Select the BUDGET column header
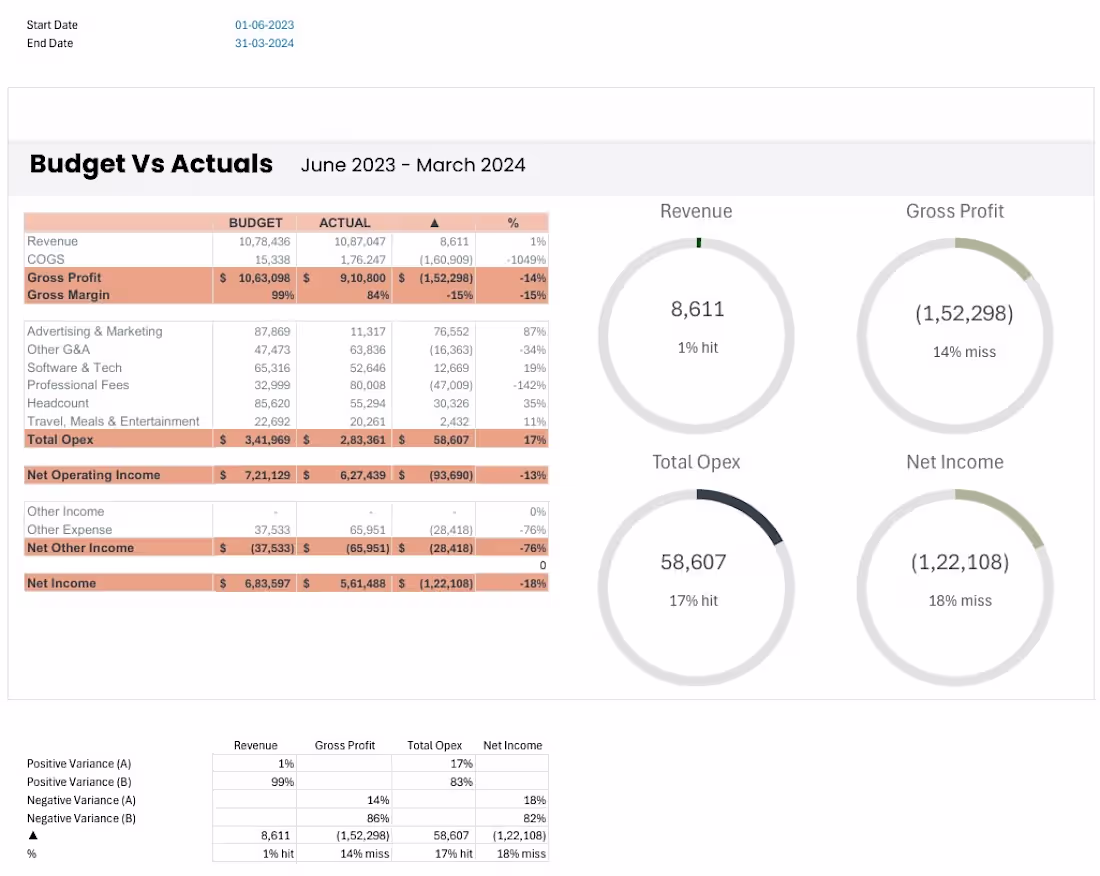1100x876 pixels. coord(255,222)
